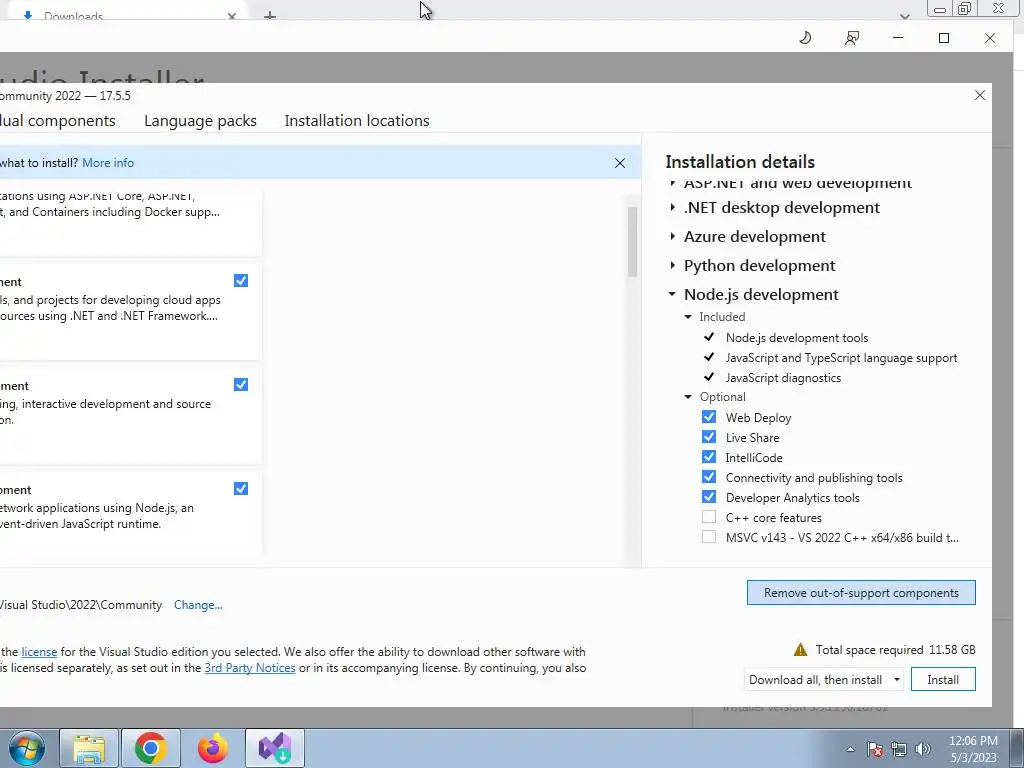Select 'JavaScript diagnostics' included item
1024x768 pixels.
click(x=783, y=377)
